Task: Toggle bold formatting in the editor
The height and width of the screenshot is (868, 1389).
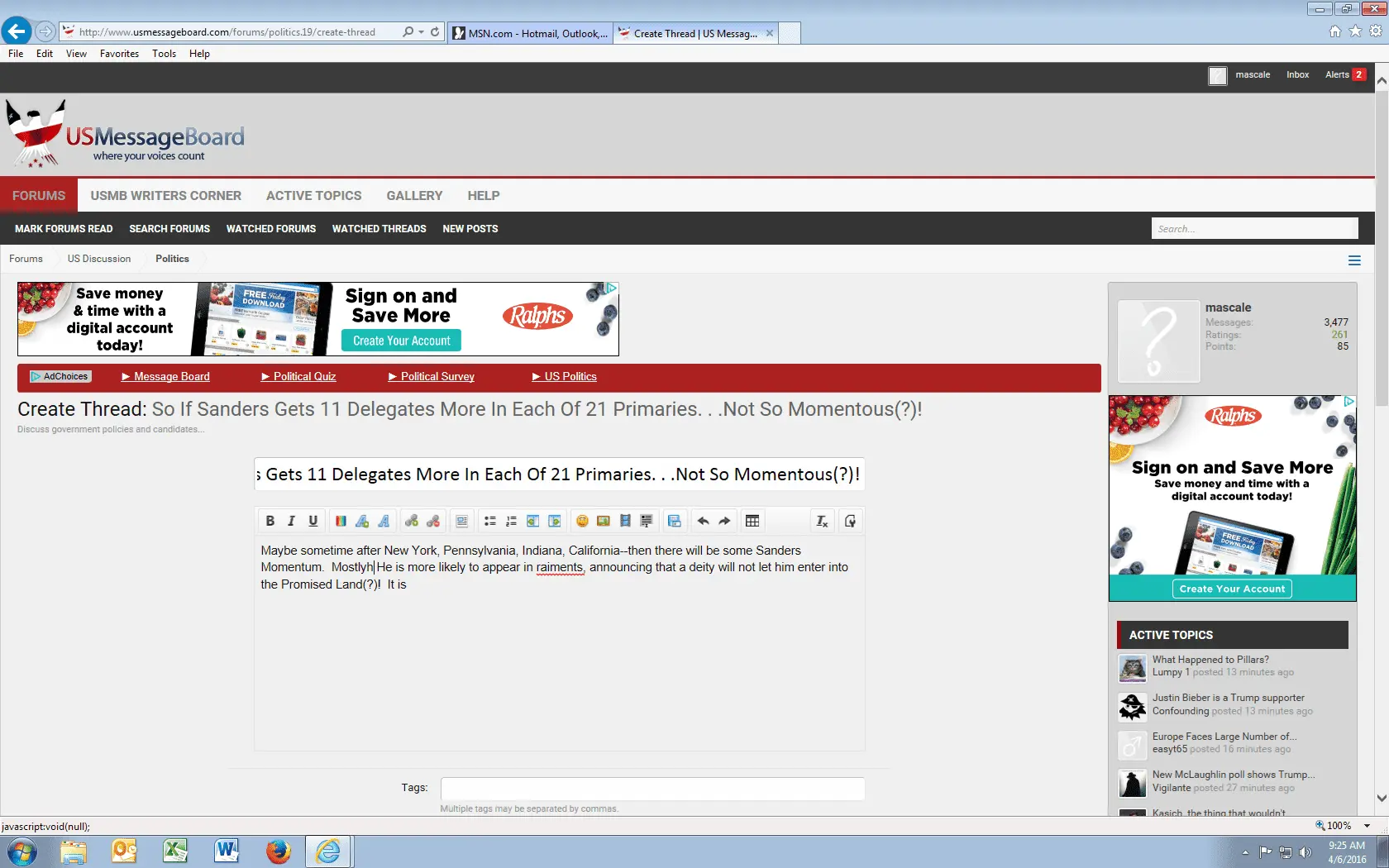Action: [x=270, y=521]
